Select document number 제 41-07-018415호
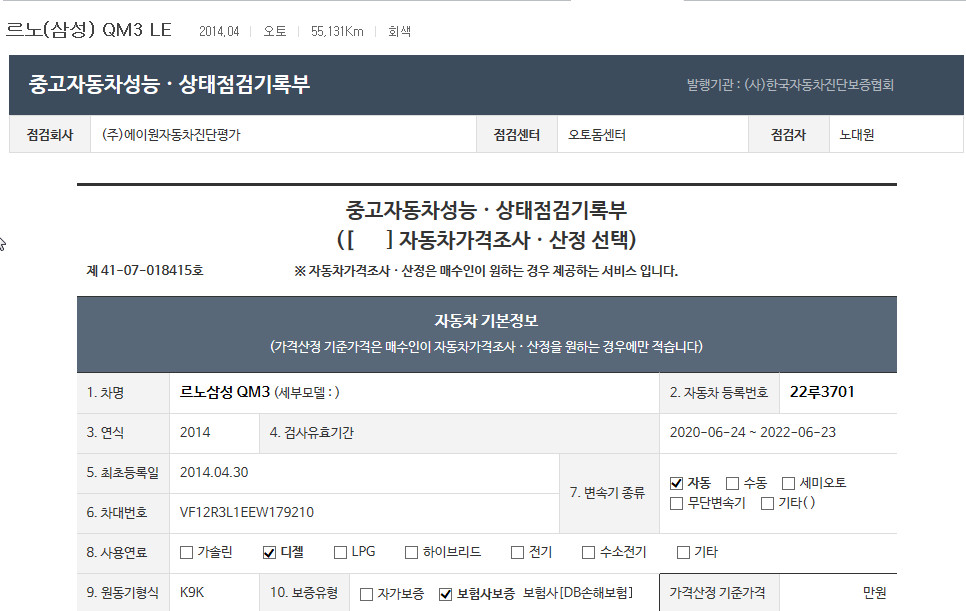Image resolution: width=966 pixels, height=611 pixels. click(145, 270)
